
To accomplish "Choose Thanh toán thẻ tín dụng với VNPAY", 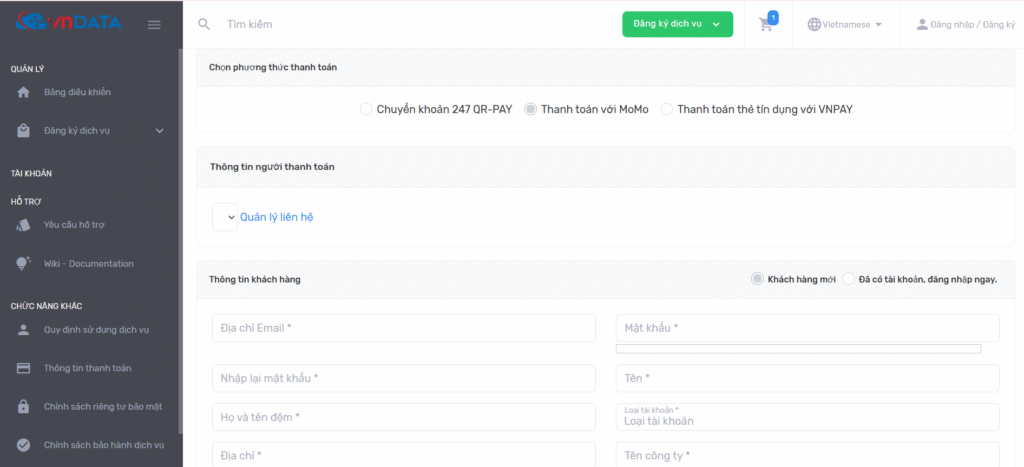I will click(667, 109).
